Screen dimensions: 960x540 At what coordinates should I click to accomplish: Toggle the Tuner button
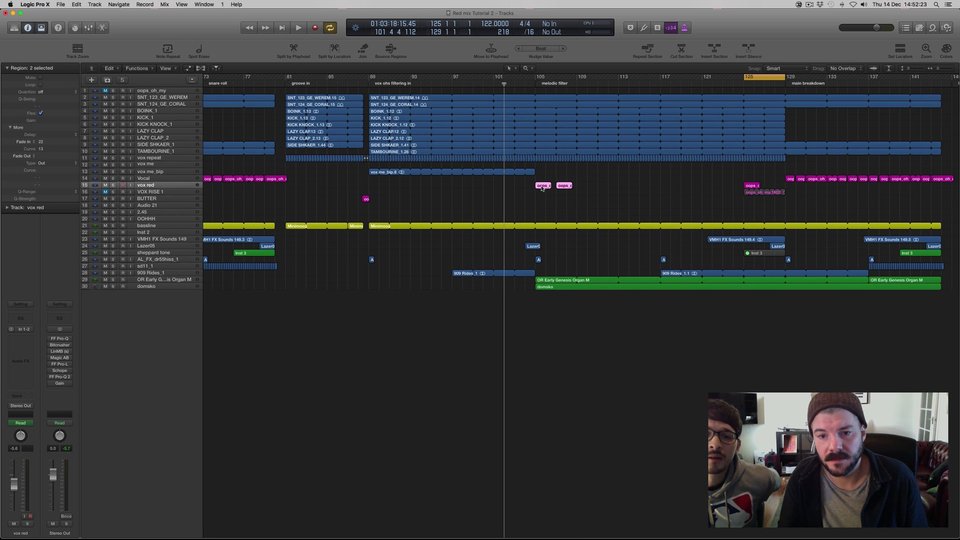(x=643, y=28)
